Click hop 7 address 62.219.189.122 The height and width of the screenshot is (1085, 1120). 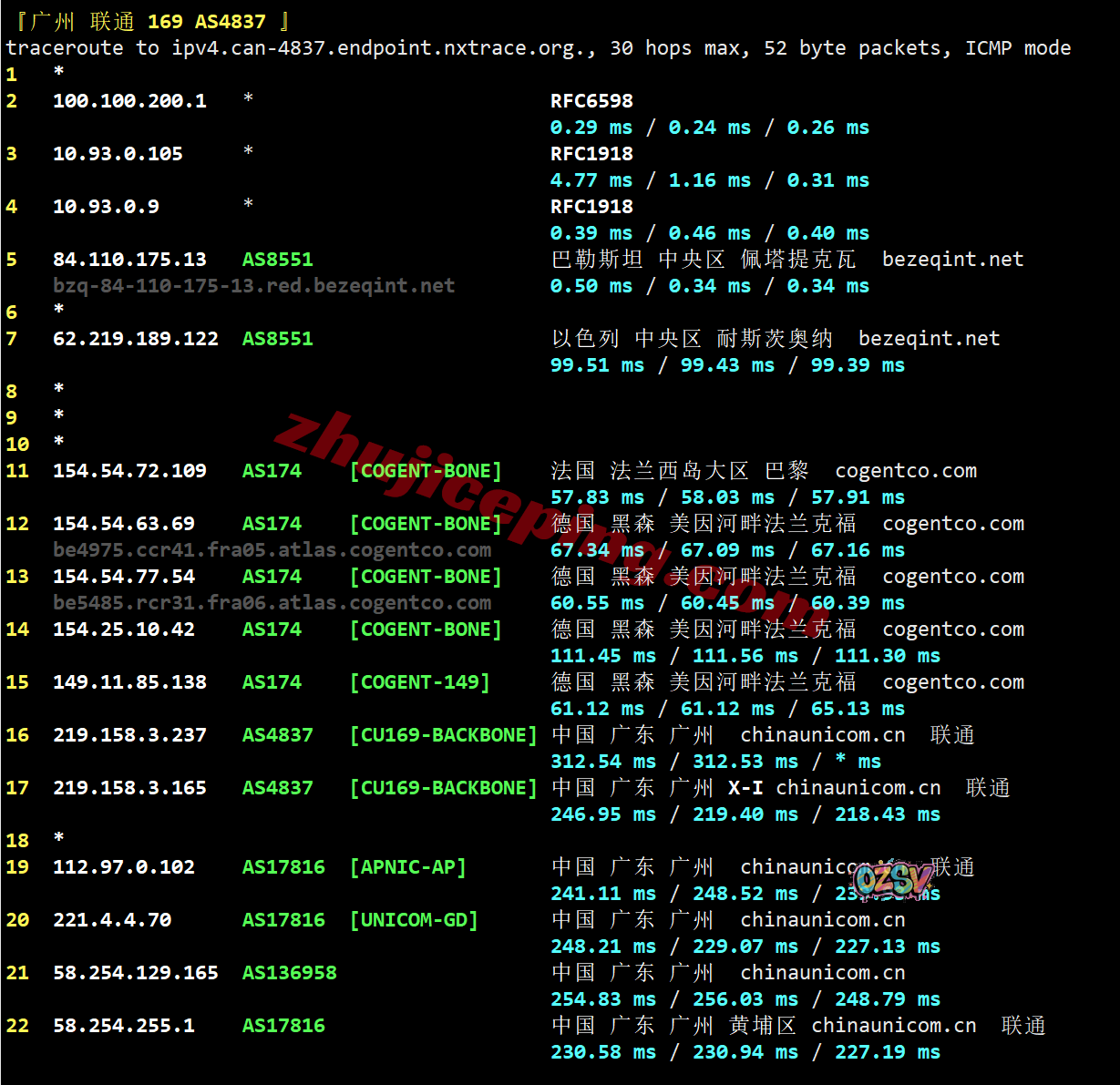pos(135,339)
